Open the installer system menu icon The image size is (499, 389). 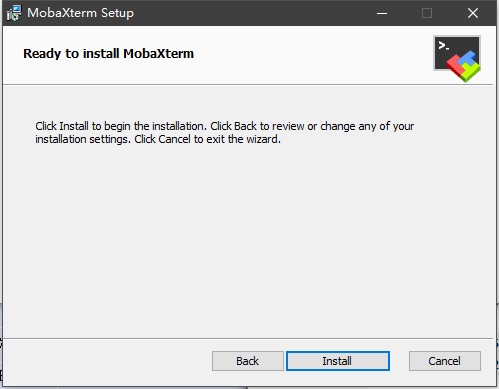(x=14, y=13)
